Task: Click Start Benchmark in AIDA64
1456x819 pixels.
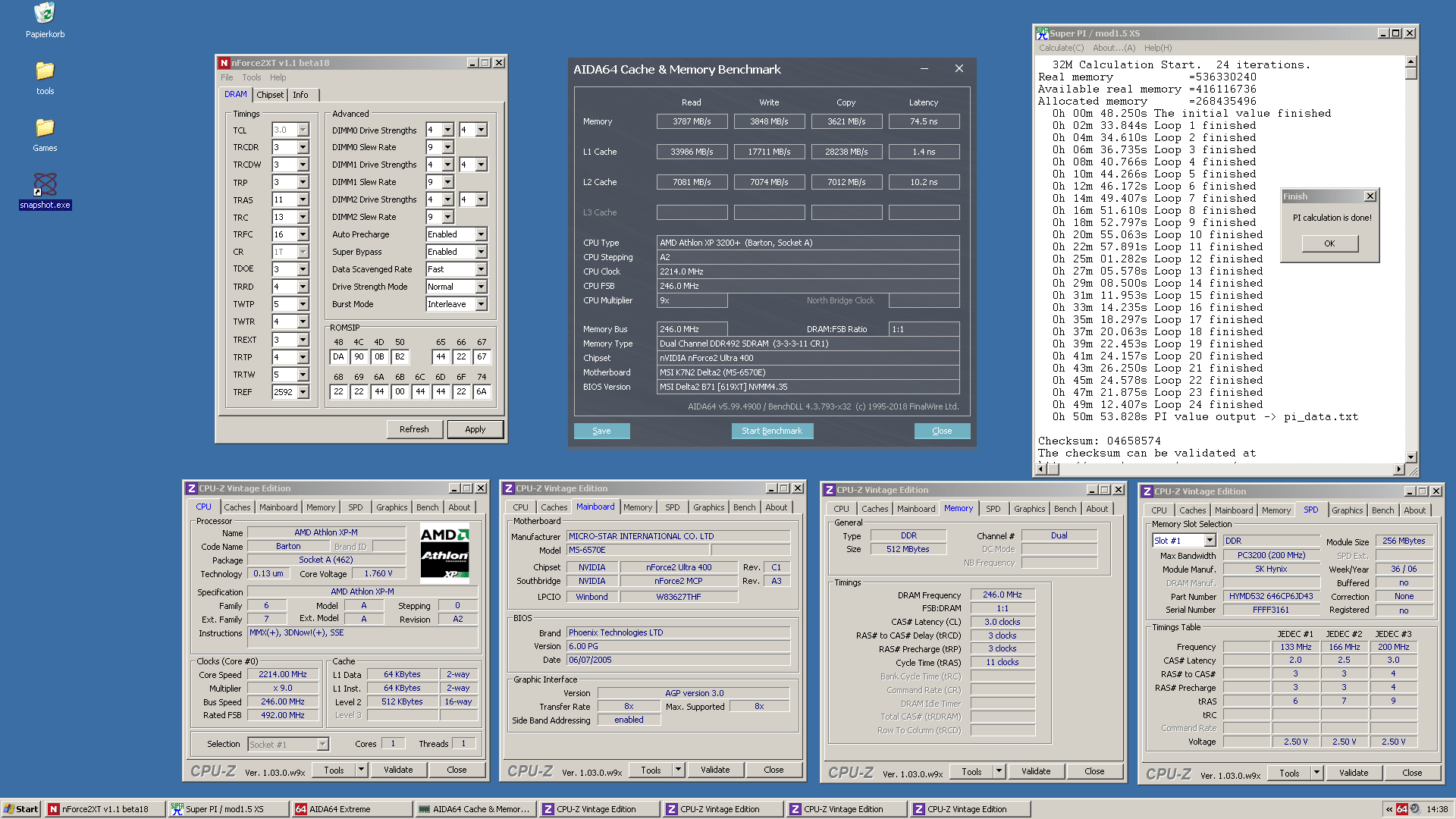Action: click(772, 431)
